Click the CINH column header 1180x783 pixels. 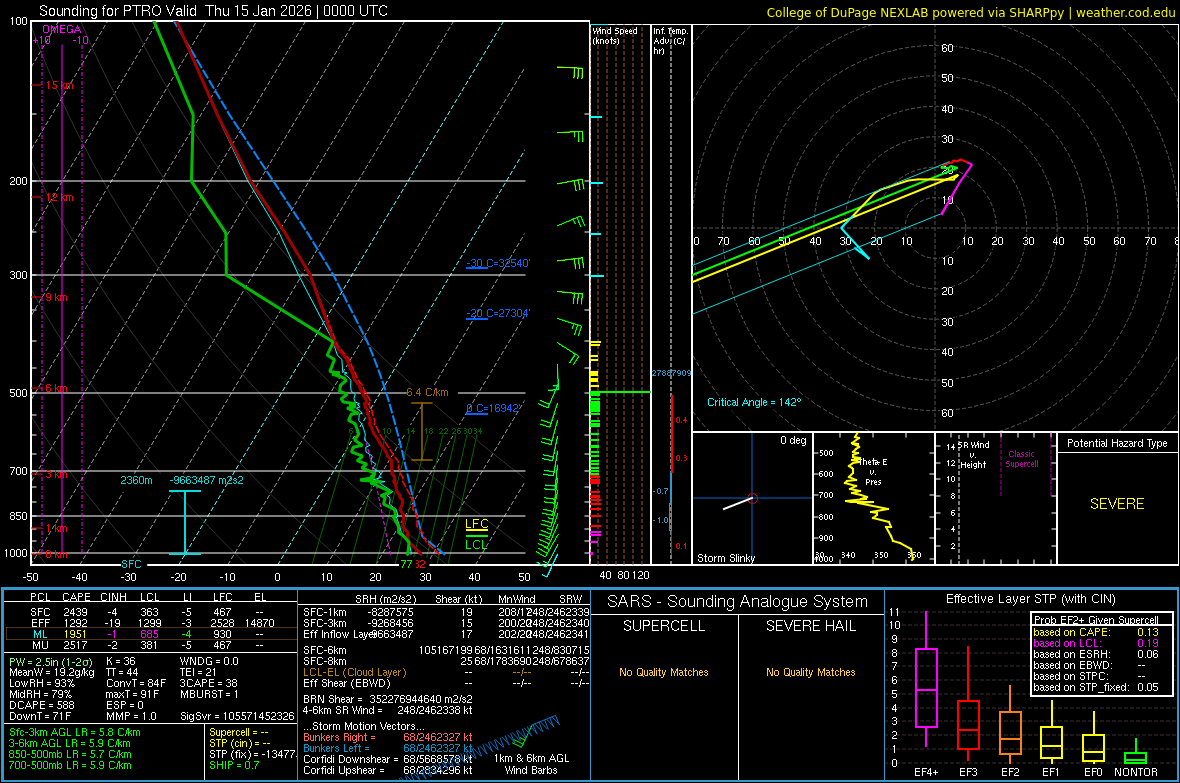pos(114,597)
